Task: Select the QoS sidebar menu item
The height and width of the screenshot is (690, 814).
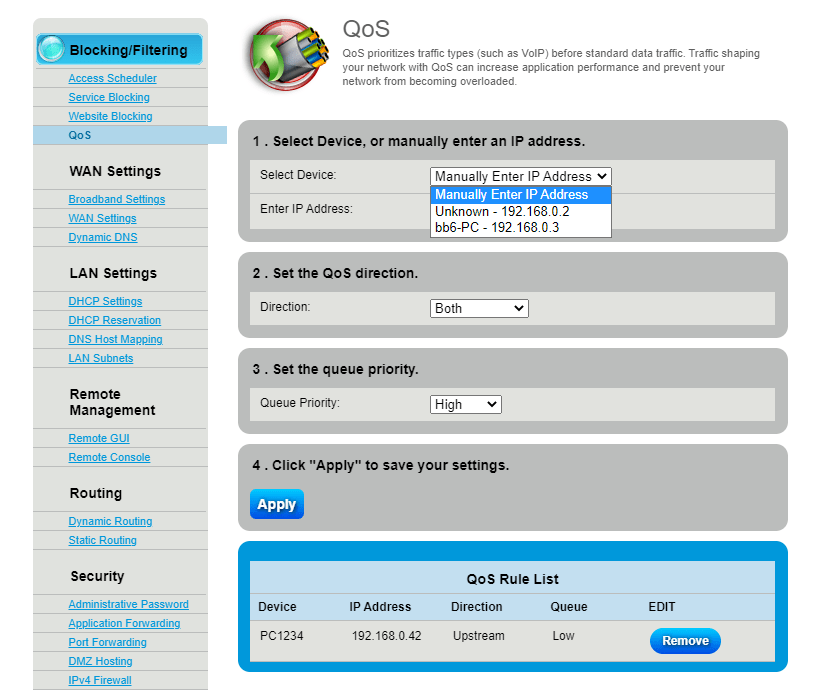Action: click(80, 135)
